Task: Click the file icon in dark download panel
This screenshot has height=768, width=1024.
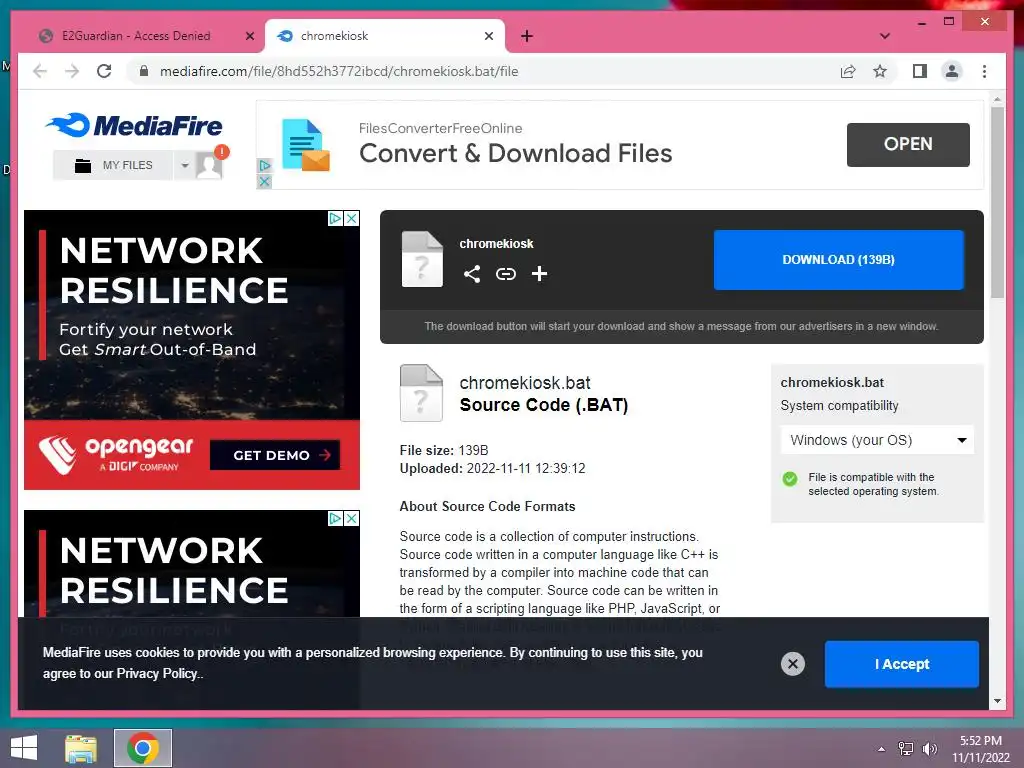Action: [422, 259]
